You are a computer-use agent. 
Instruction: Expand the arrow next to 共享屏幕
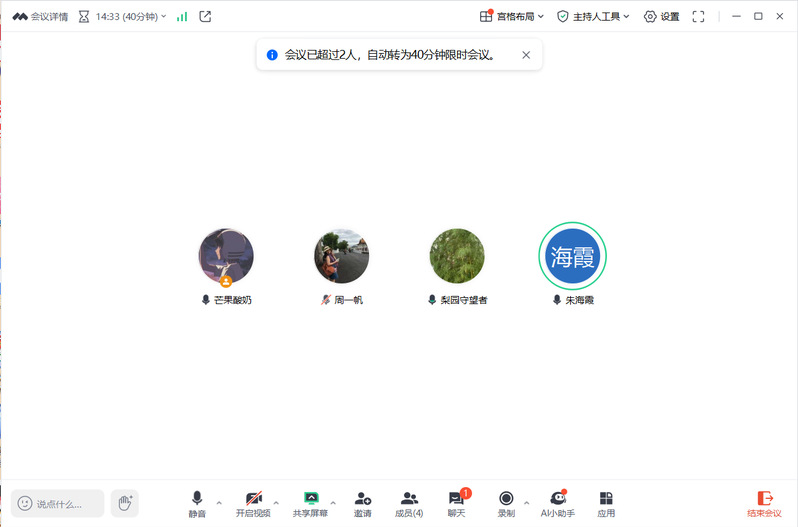[x=333, y=502]
